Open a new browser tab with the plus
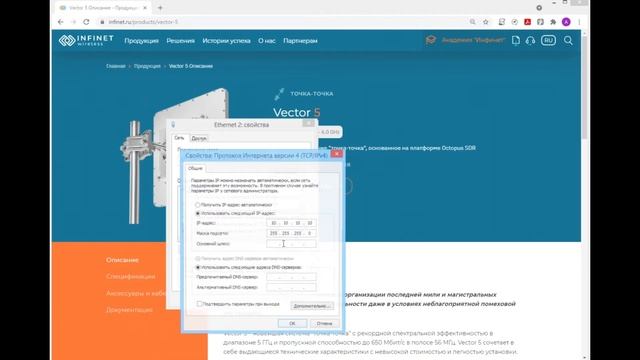The image size is (640, 360). 160,8
